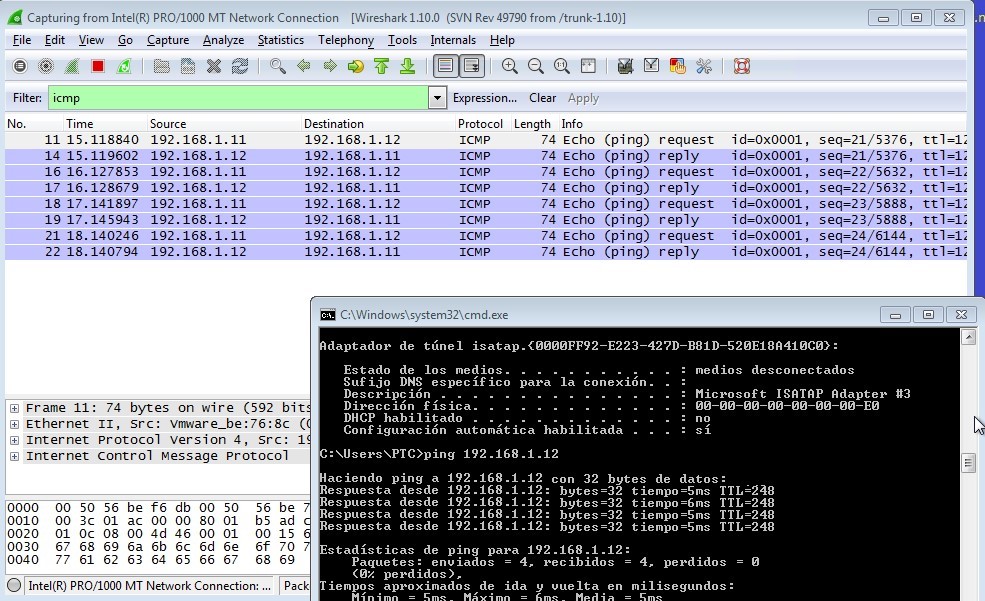The height and width of the screenshot is (601, 985).
Task: Open the Find Packet dialog
Action: coord(277,66)
